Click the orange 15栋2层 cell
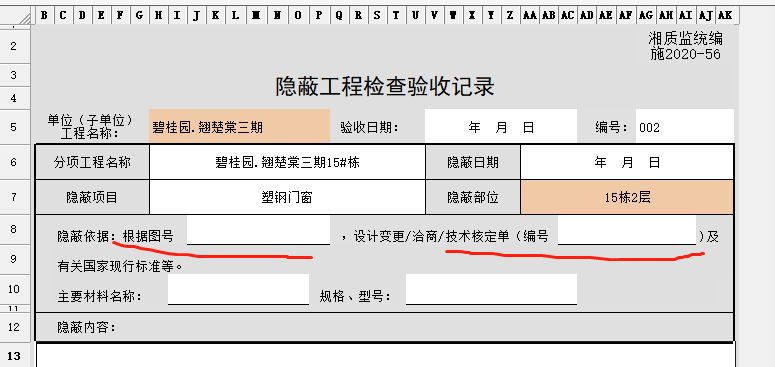Screen dimensions: 775x367 point(627,198)
